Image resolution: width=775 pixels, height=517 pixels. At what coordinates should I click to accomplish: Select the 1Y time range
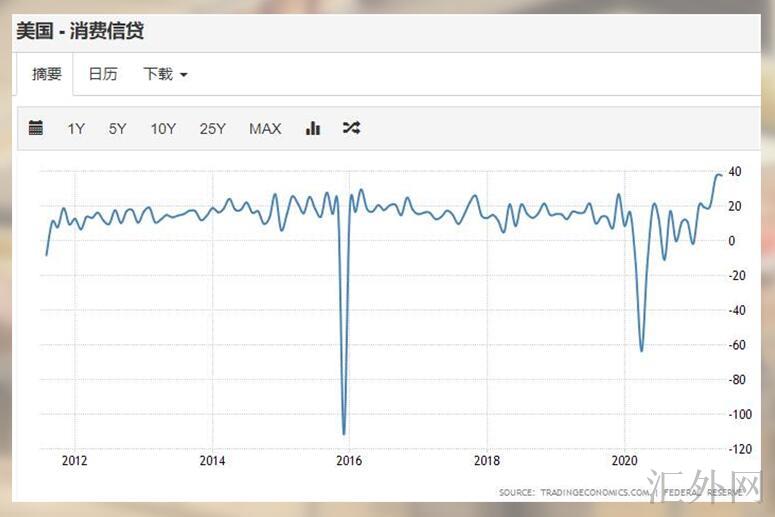point(76,128)
